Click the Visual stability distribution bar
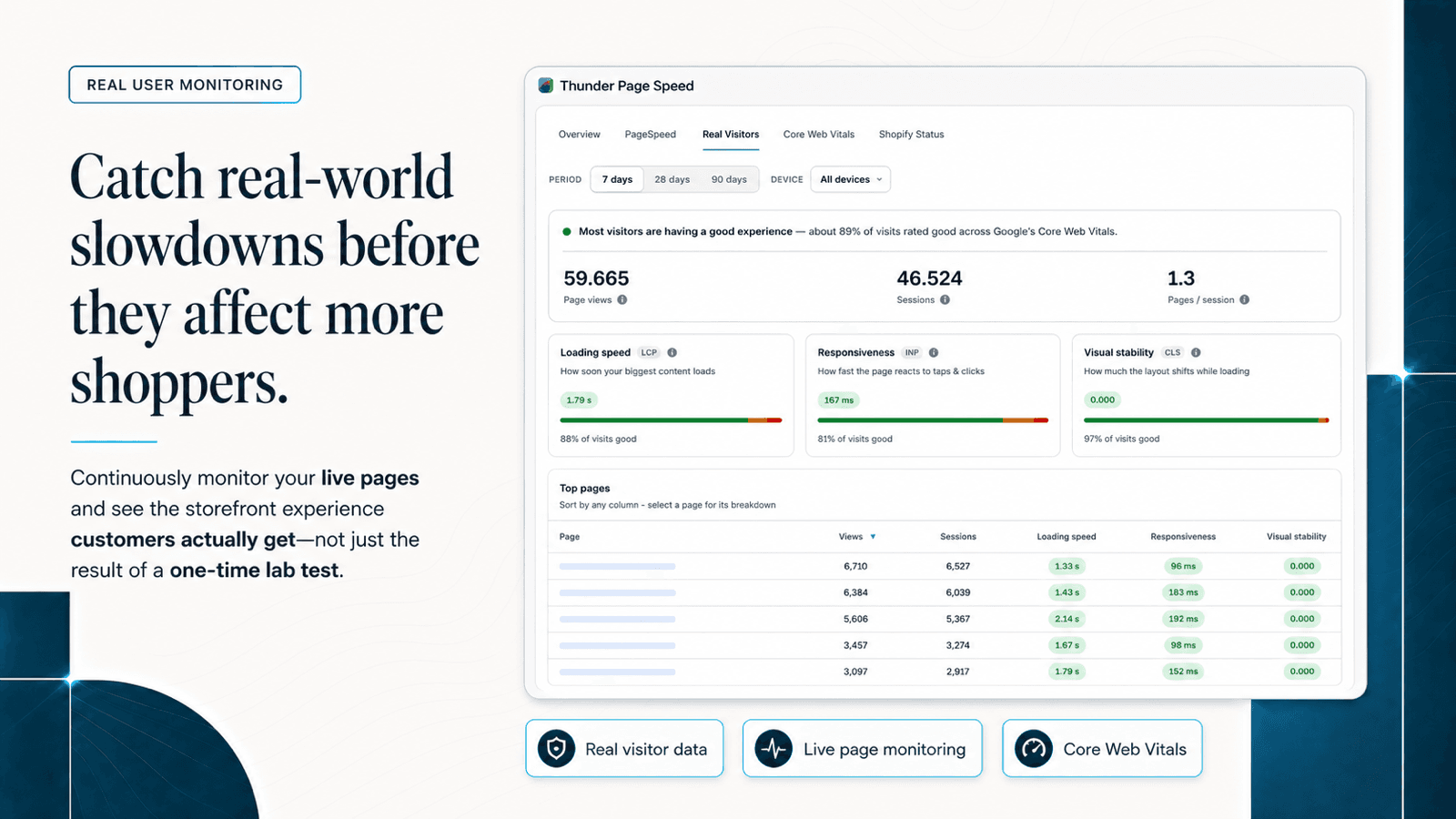Screen dimensions: 1456x819 (1207, 420)
